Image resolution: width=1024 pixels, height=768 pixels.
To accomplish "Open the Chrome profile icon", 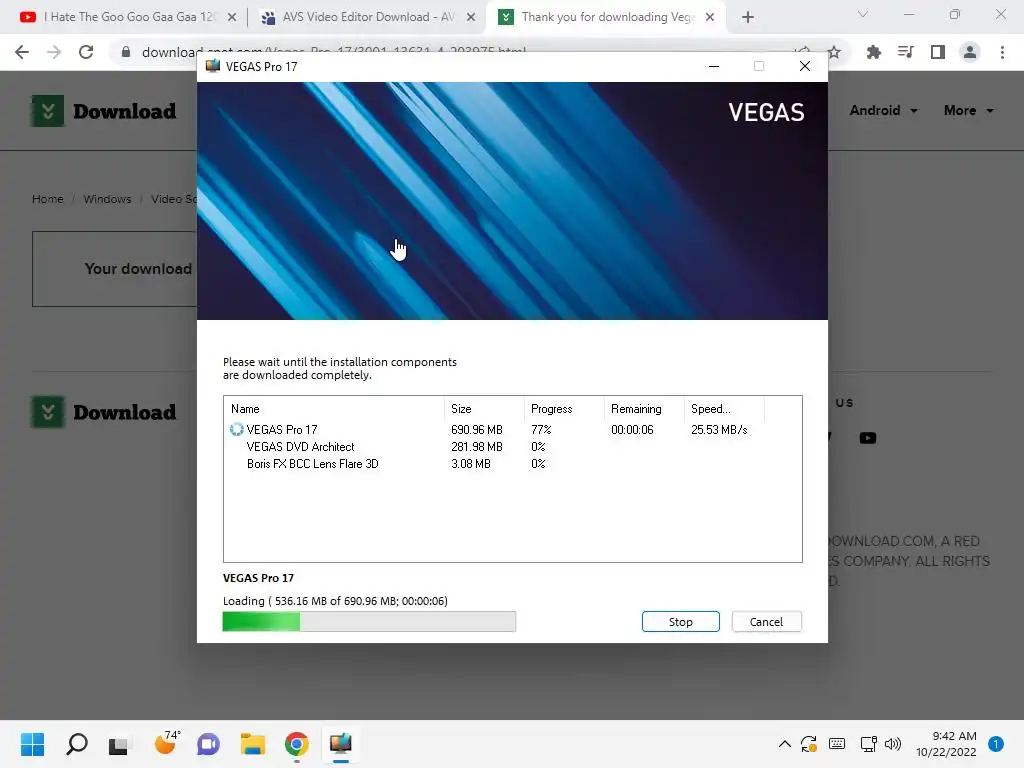I will pos(970,52).
